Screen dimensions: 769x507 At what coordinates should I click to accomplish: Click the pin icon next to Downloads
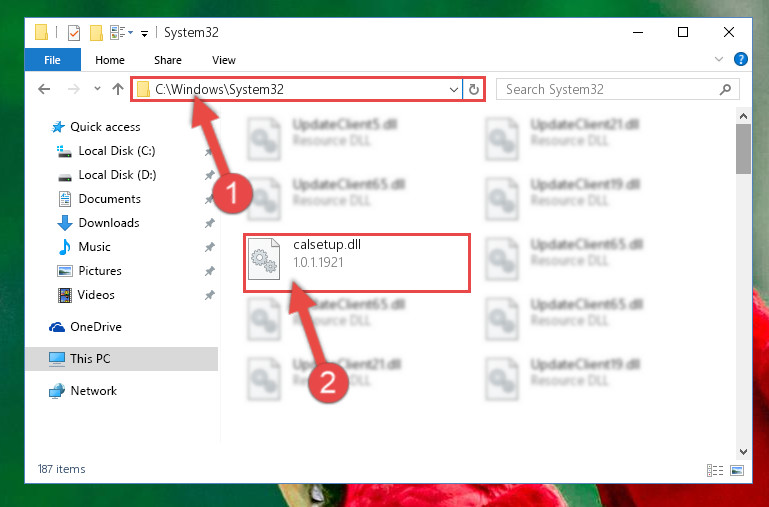[210, 223]
